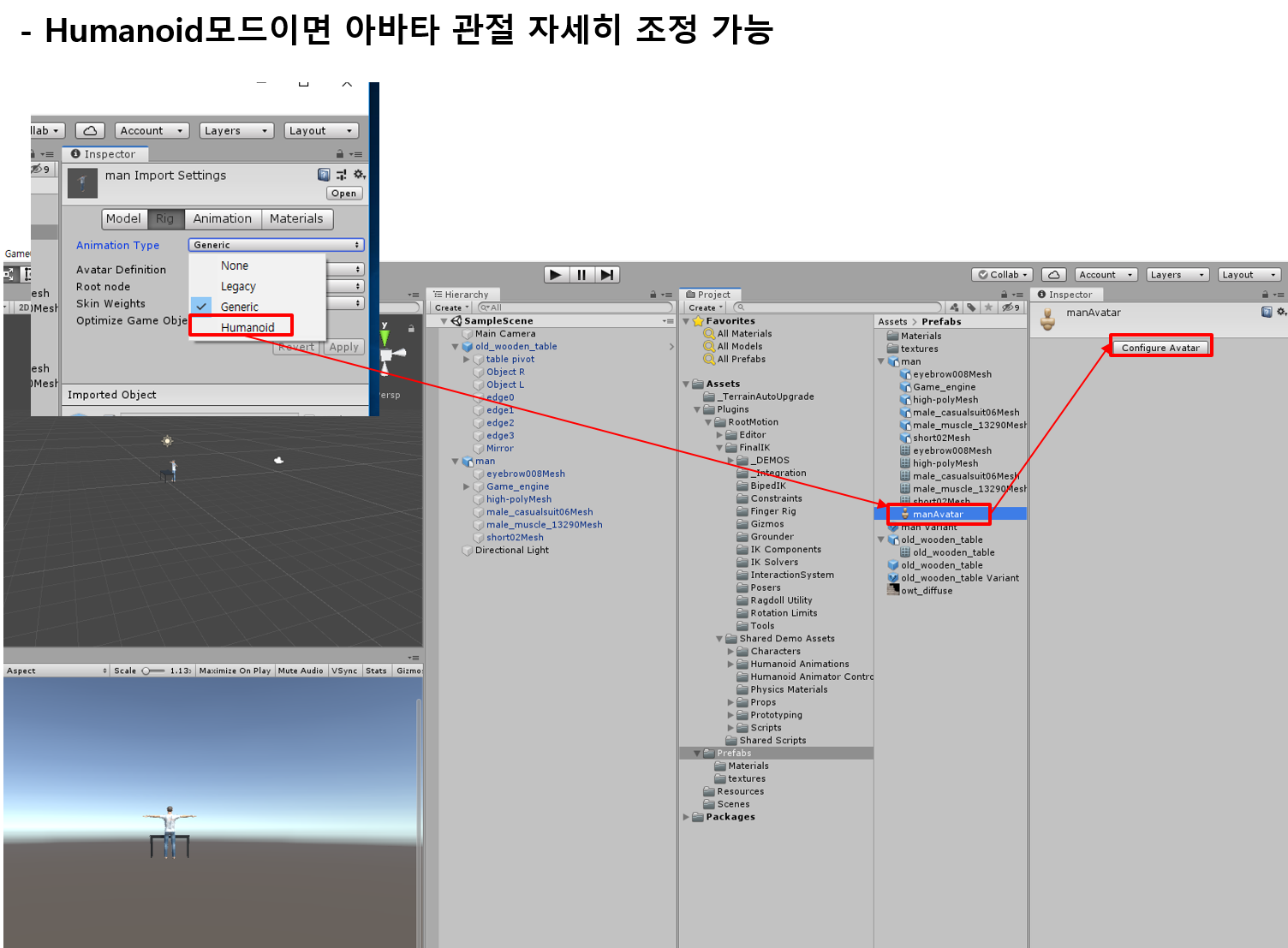This screenshot has width=1288, height=948.
Task: Click the Game view Scale slider
Action: pos(153,671)
